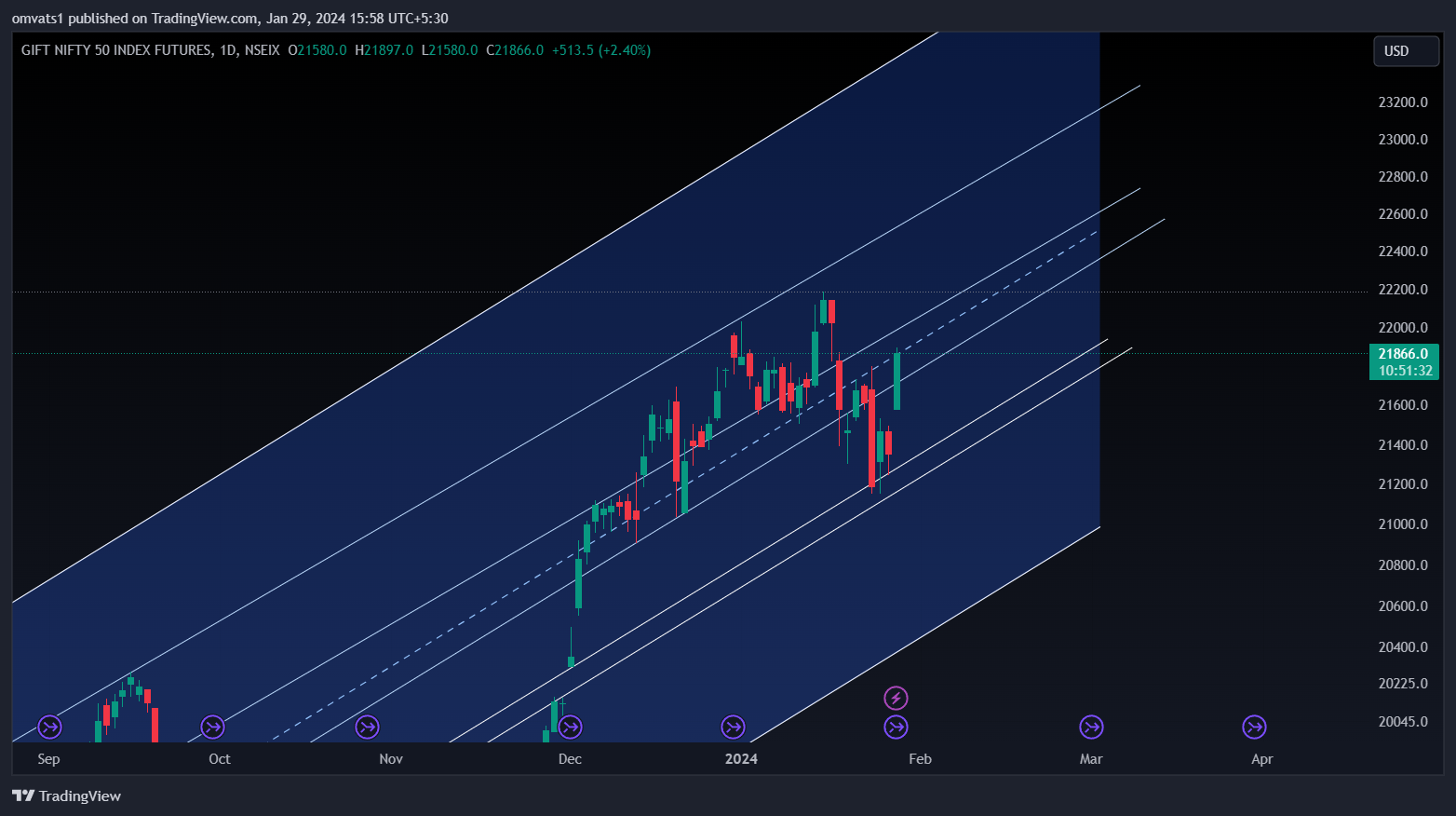Click the 20400.0 price axis label
The height and width of the screenshot is (816, 1456).
tap(1403, 647)
